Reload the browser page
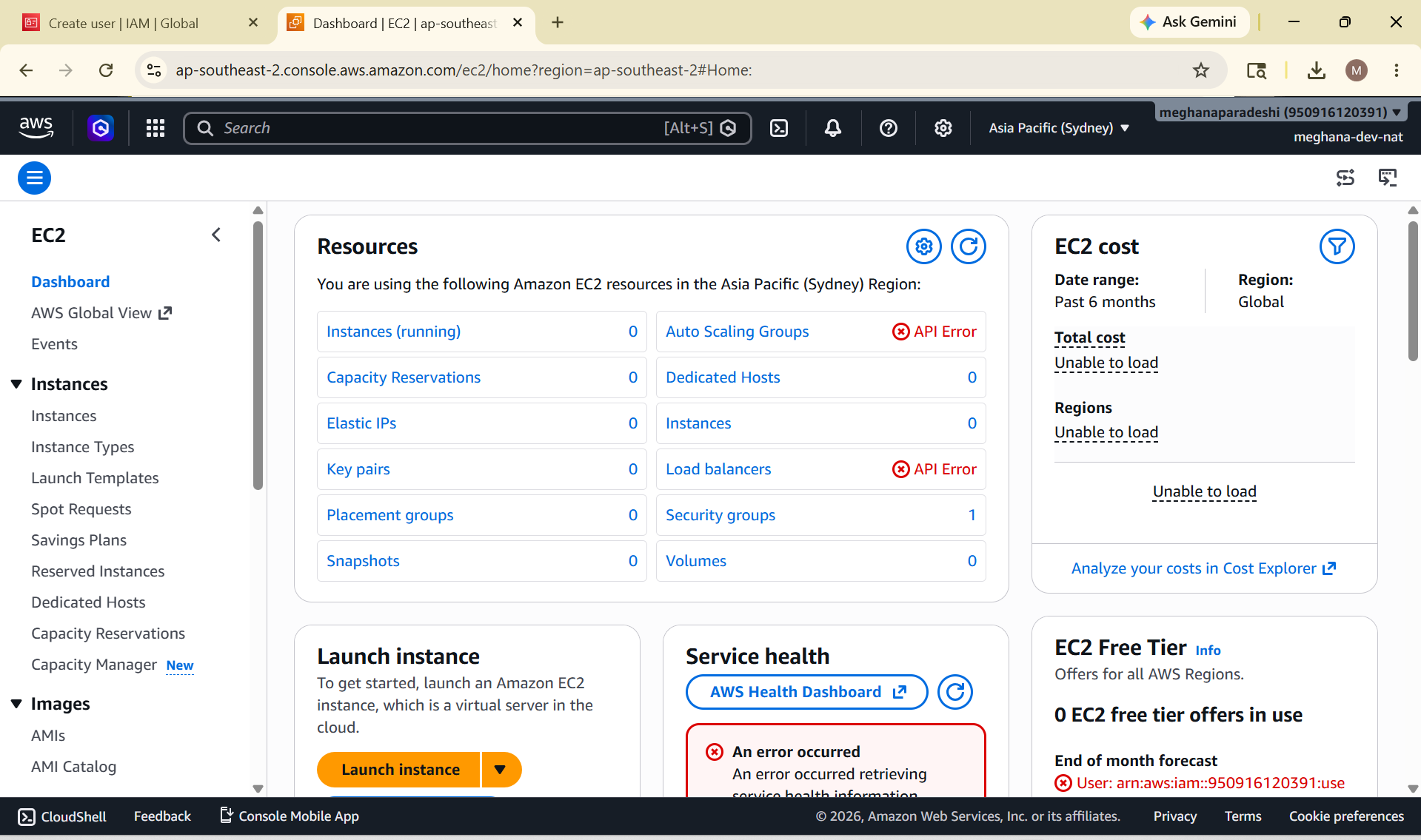 pos(106,70)
